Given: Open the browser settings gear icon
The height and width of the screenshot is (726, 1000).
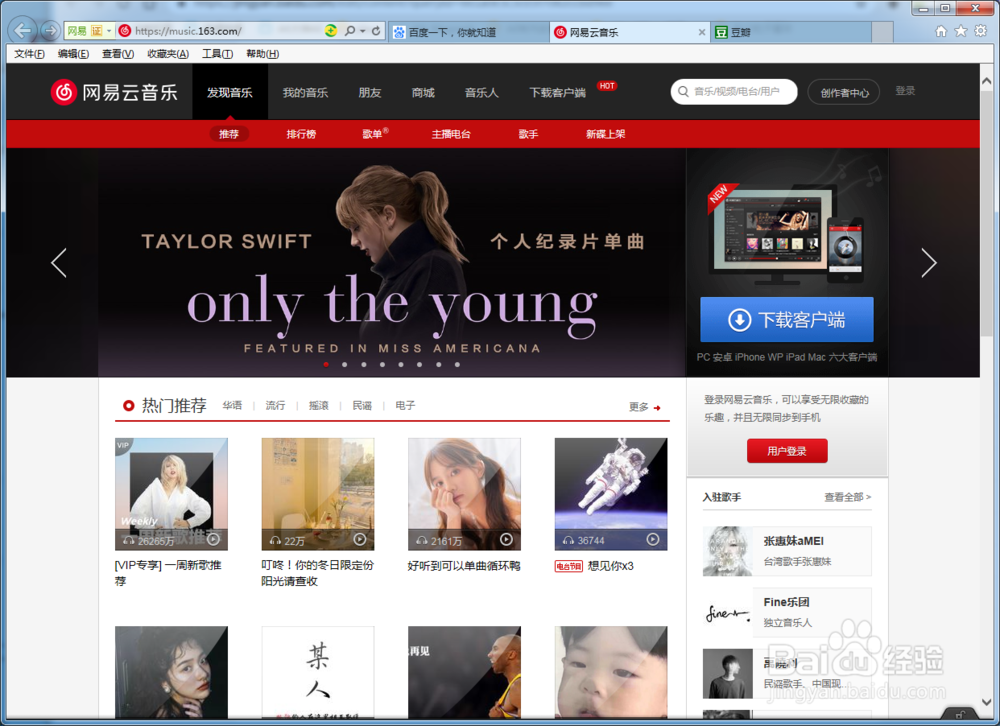Looking at the screenshot, I should click(980, 31).
